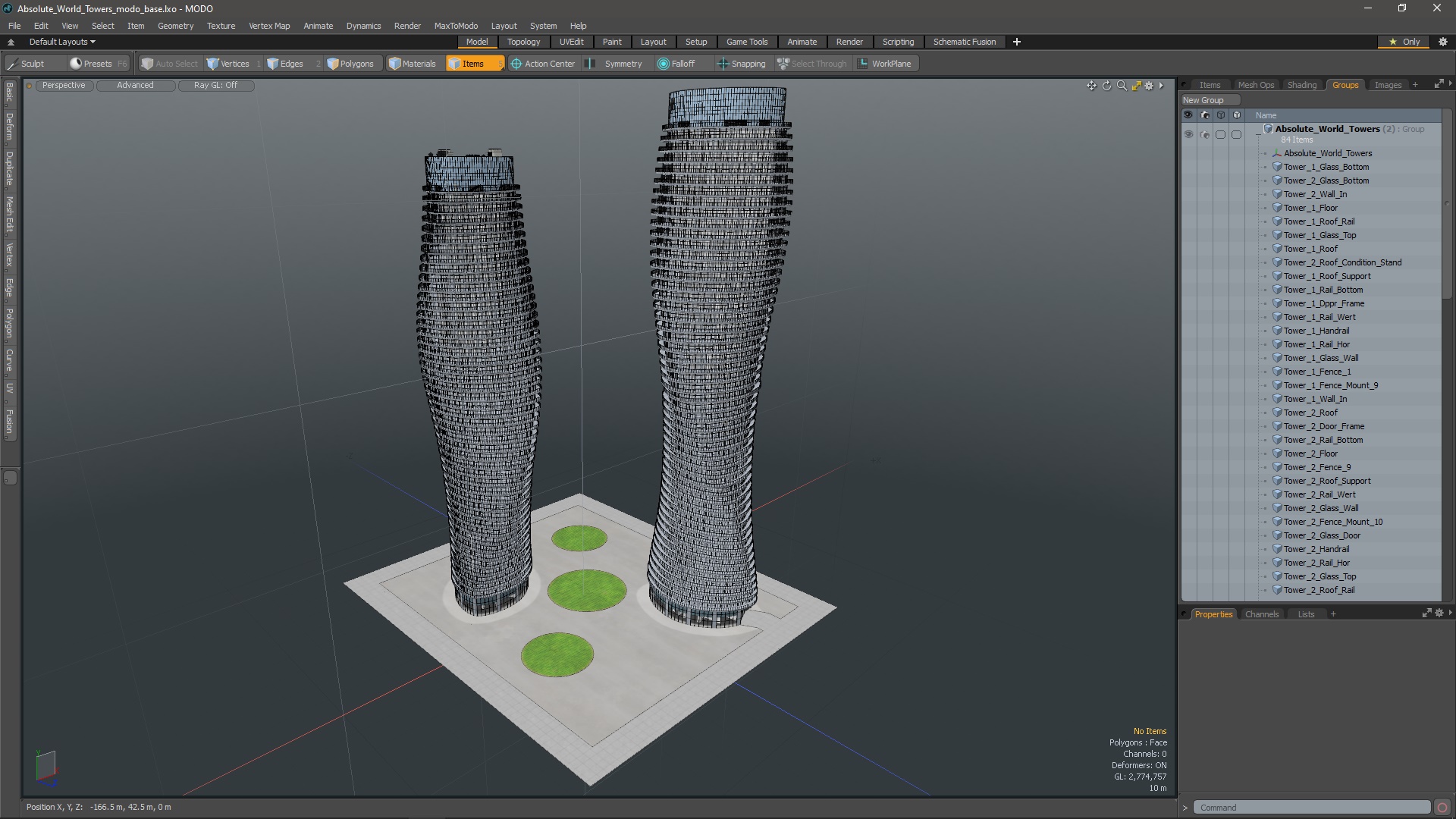Select Tower_1_Handrail in the group list

(x=1316, y=331)
